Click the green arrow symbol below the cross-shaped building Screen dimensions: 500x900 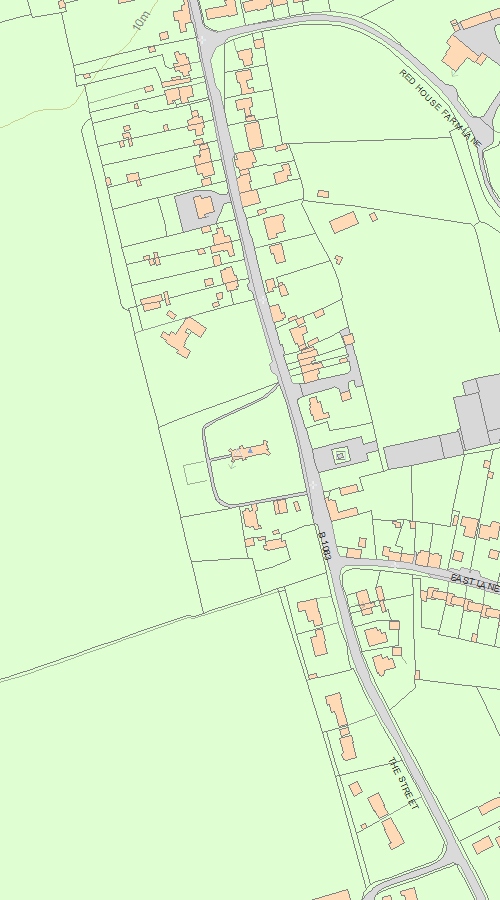[232, 466]
